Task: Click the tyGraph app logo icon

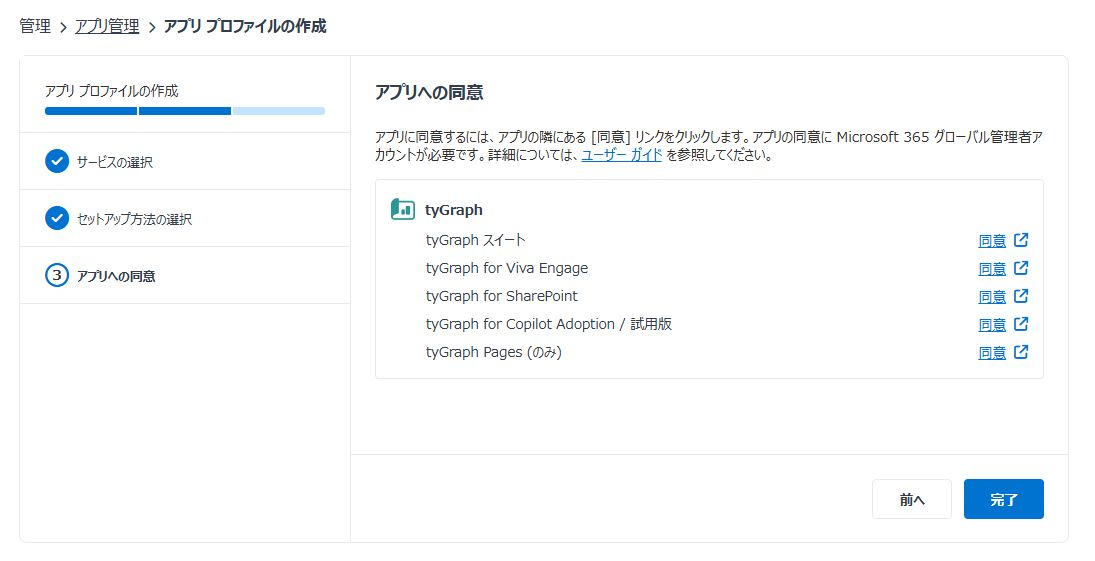Action: click(403, 209)
